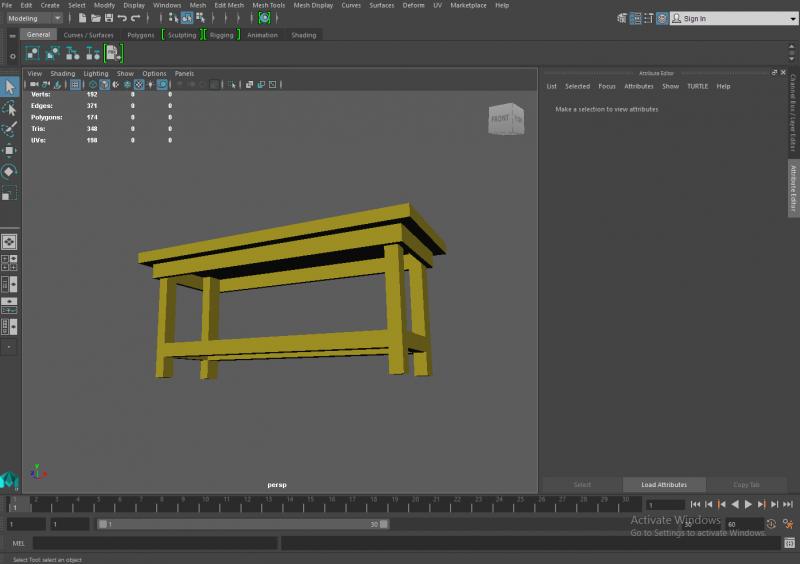
Task: Open the Modeling menu set dropdown
Action: click(x=35, y=18)
